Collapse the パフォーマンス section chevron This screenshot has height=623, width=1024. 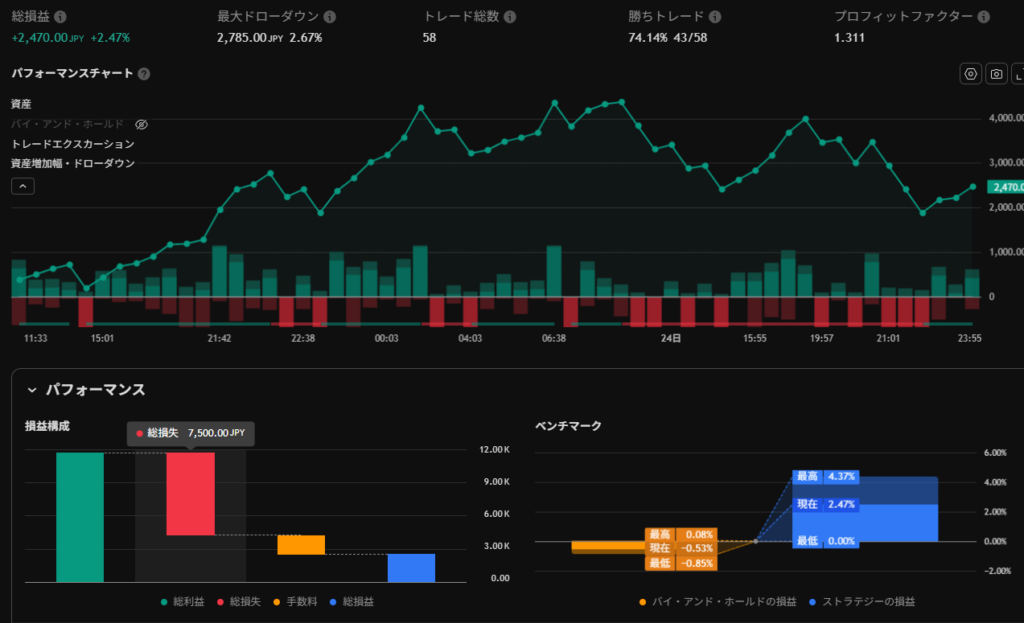tap(31, 390)
